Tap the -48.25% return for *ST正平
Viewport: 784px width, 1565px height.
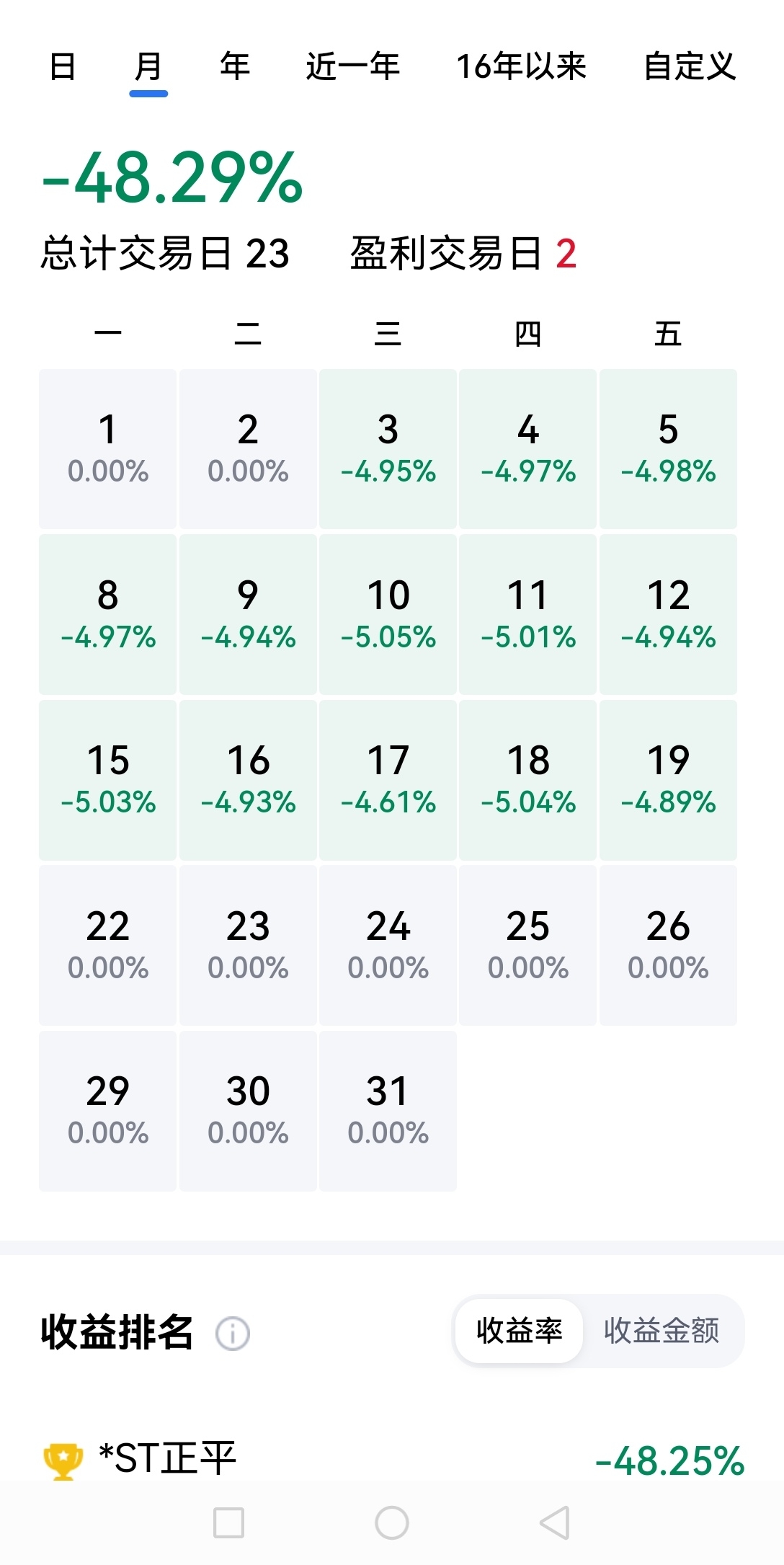pos(669,1461)
